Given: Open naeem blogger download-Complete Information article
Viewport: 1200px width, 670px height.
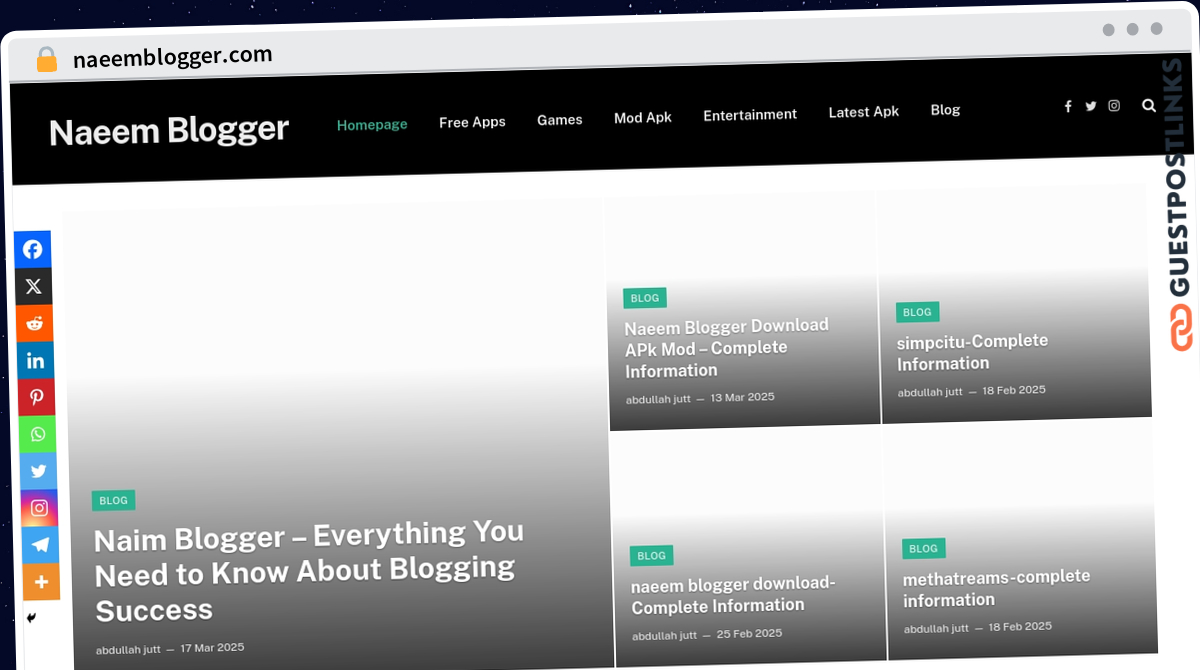Looking at the screenshot, I should click(733, 595).
